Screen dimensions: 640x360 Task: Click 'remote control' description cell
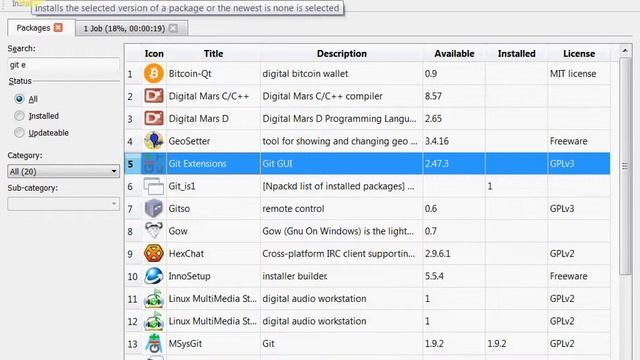[341, 209]
